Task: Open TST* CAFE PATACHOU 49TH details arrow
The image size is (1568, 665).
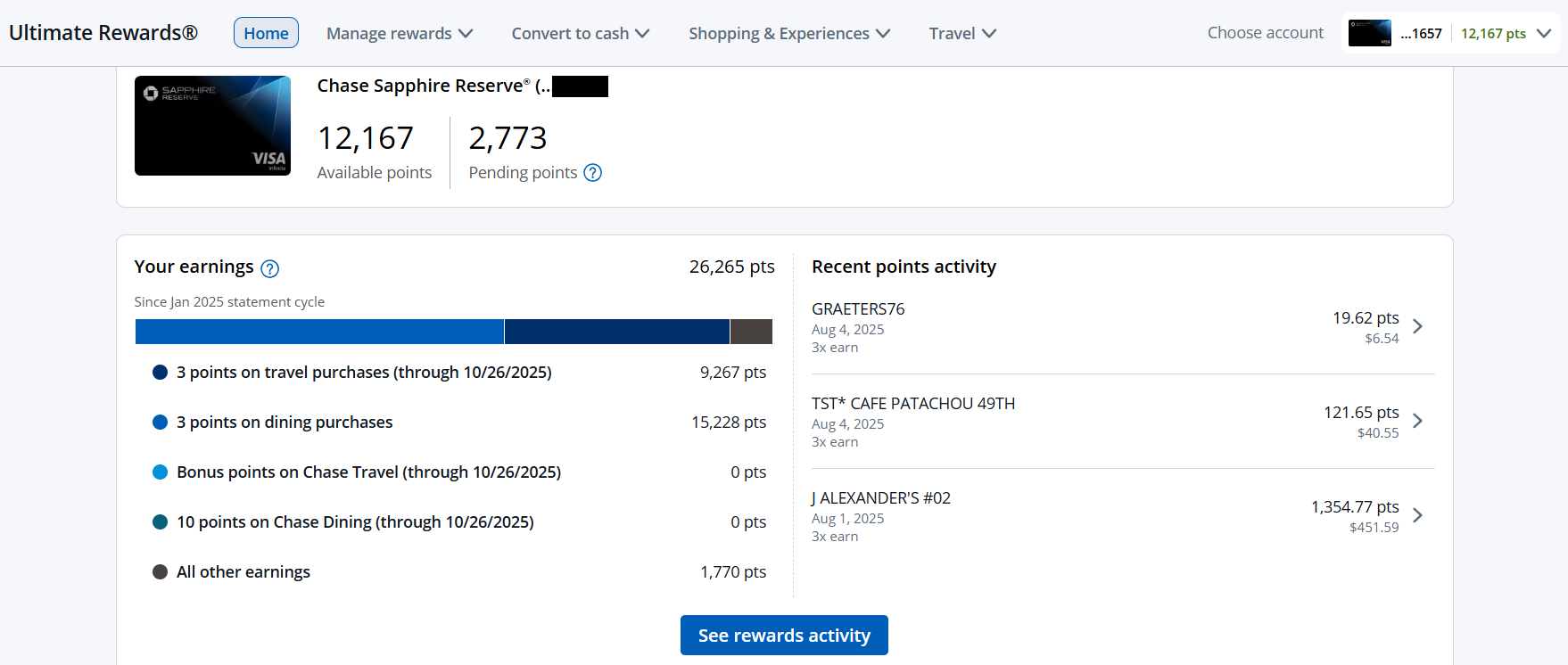Action: coord(1417,421)
